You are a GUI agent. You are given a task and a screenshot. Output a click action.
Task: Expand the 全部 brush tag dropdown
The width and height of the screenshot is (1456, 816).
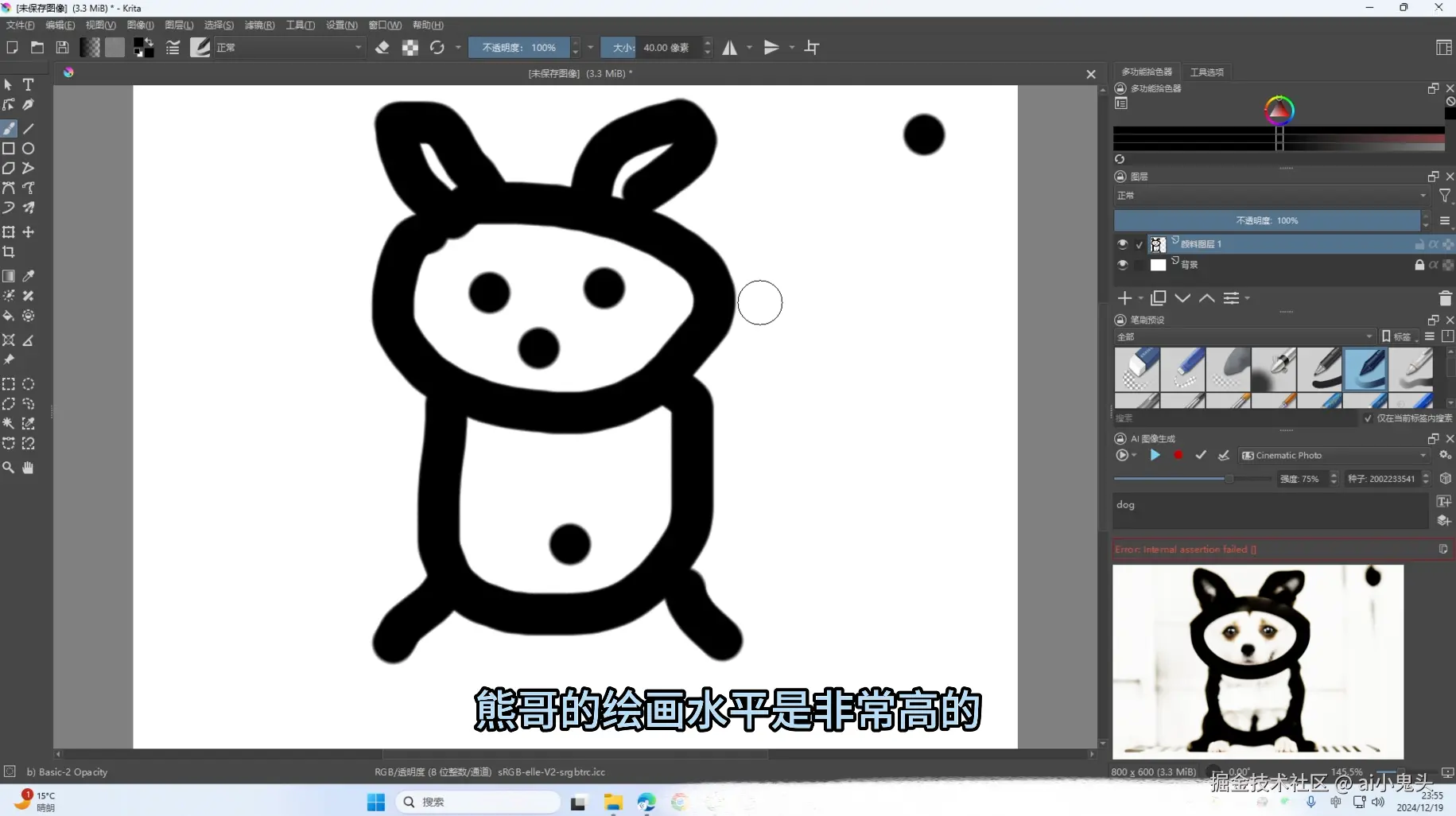coord(1244,336)
